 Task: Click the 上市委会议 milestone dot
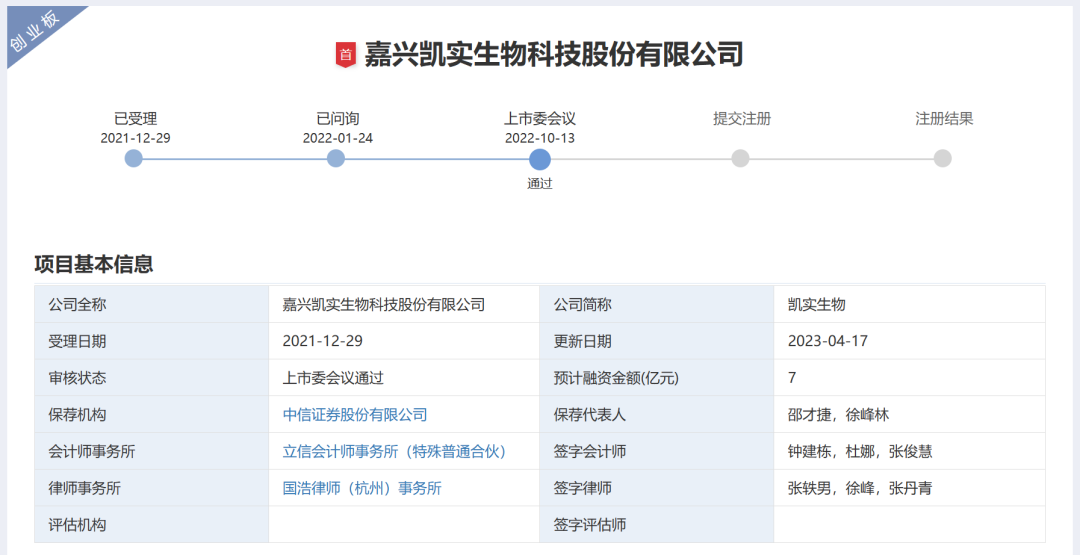(x=540, y=159)
